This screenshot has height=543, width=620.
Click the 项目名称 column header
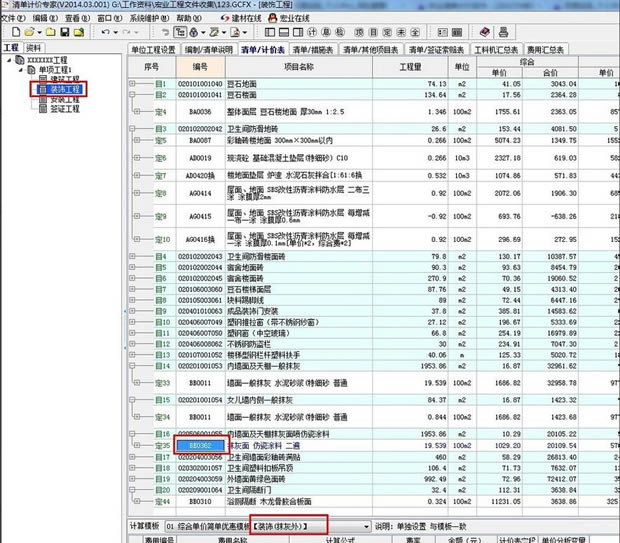pyautogui.click(x=299, y=67)
